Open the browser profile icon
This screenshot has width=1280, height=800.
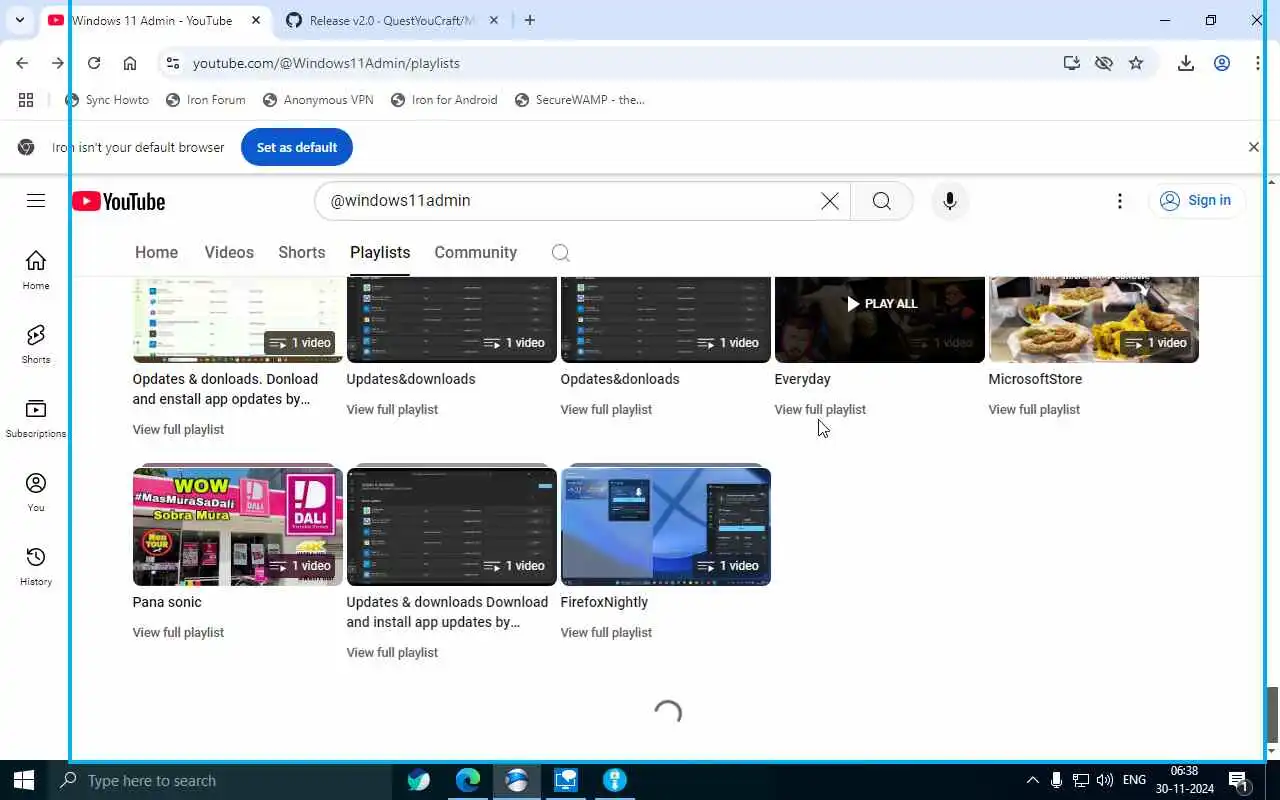[x=1222, y=63]
